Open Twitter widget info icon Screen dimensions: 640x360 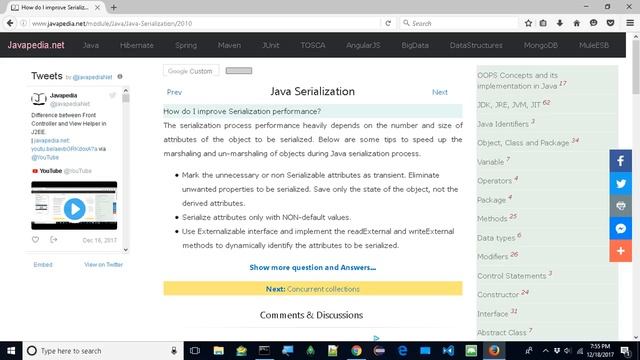120,76
